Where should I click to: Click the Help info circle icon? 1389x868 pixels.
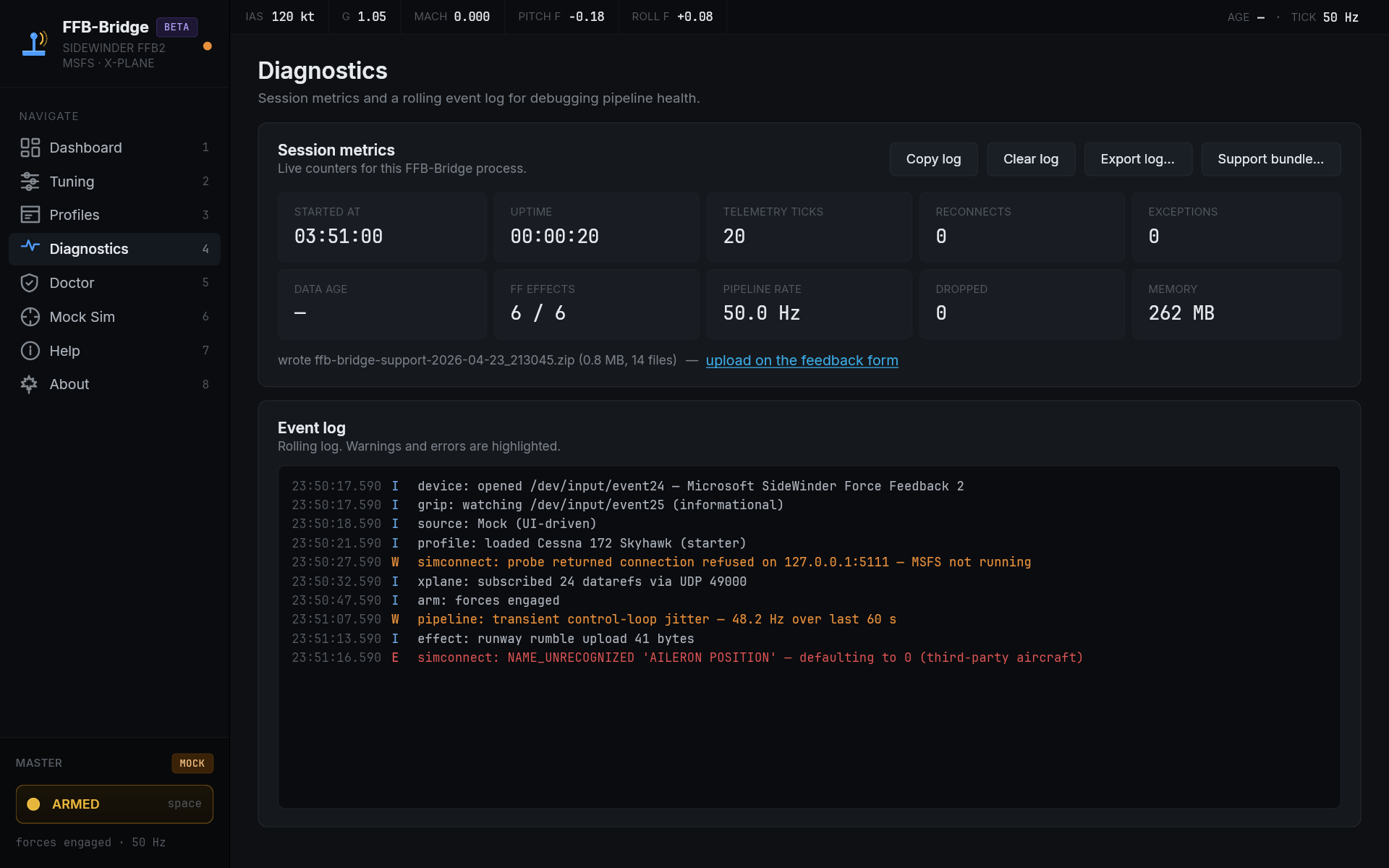[x=30, y=351]
